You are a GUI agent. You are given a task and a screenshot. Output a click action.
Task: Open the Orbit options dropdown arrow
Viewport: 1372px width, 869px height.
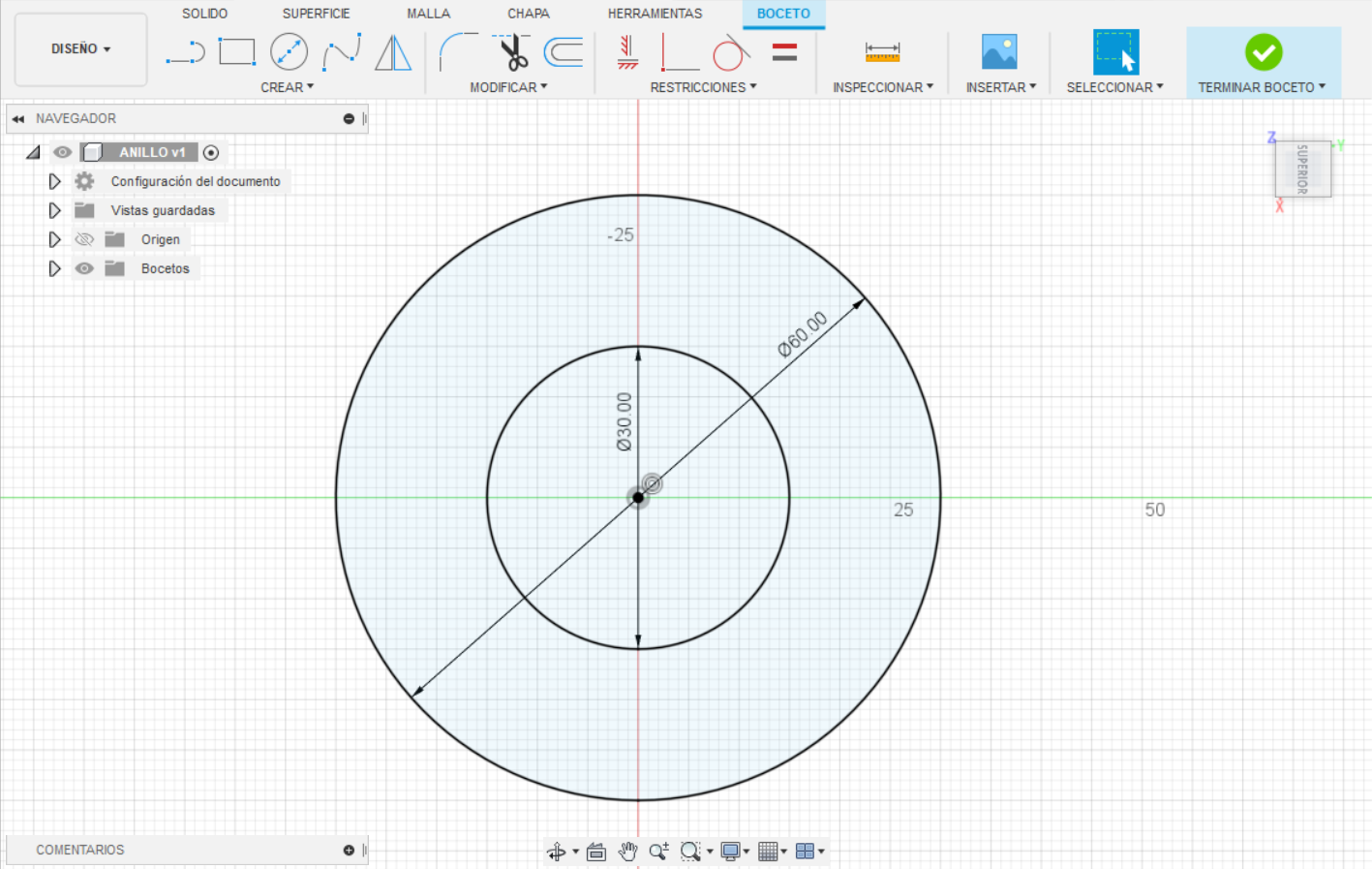(x=576, y=852)
